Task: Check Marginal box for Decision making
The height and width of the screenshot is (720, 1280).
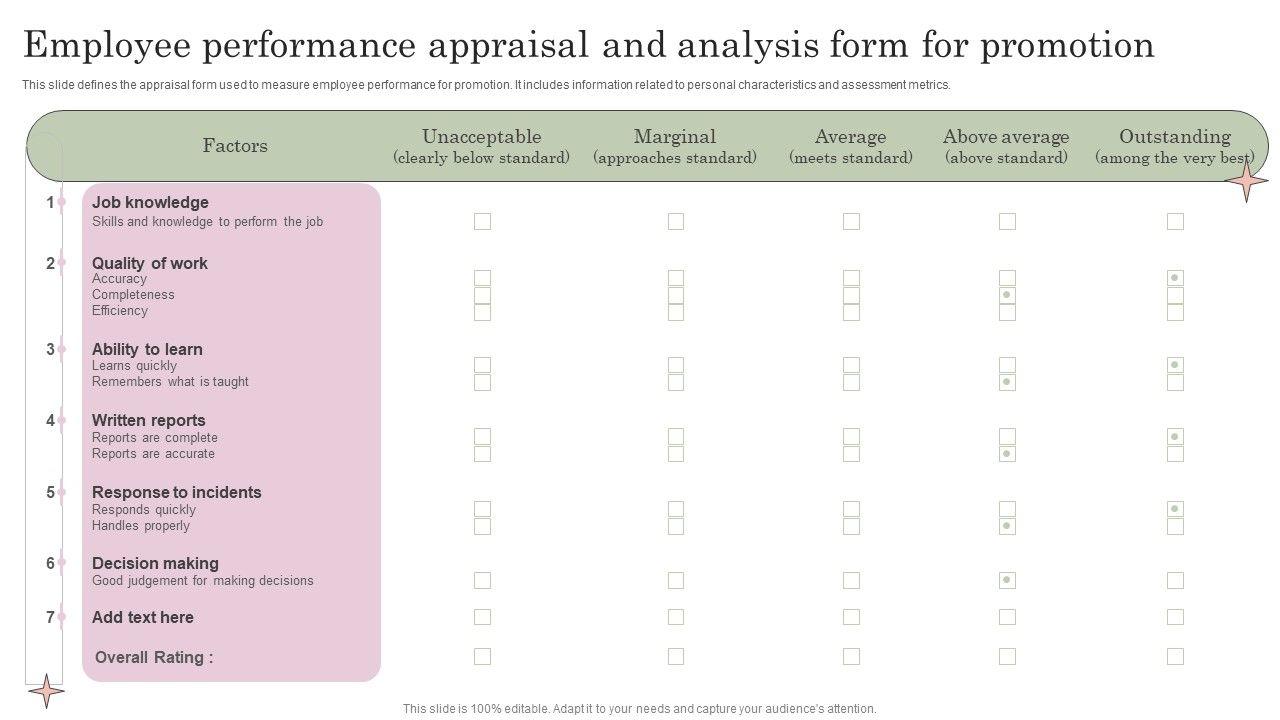Action: (x=676, y=580)
